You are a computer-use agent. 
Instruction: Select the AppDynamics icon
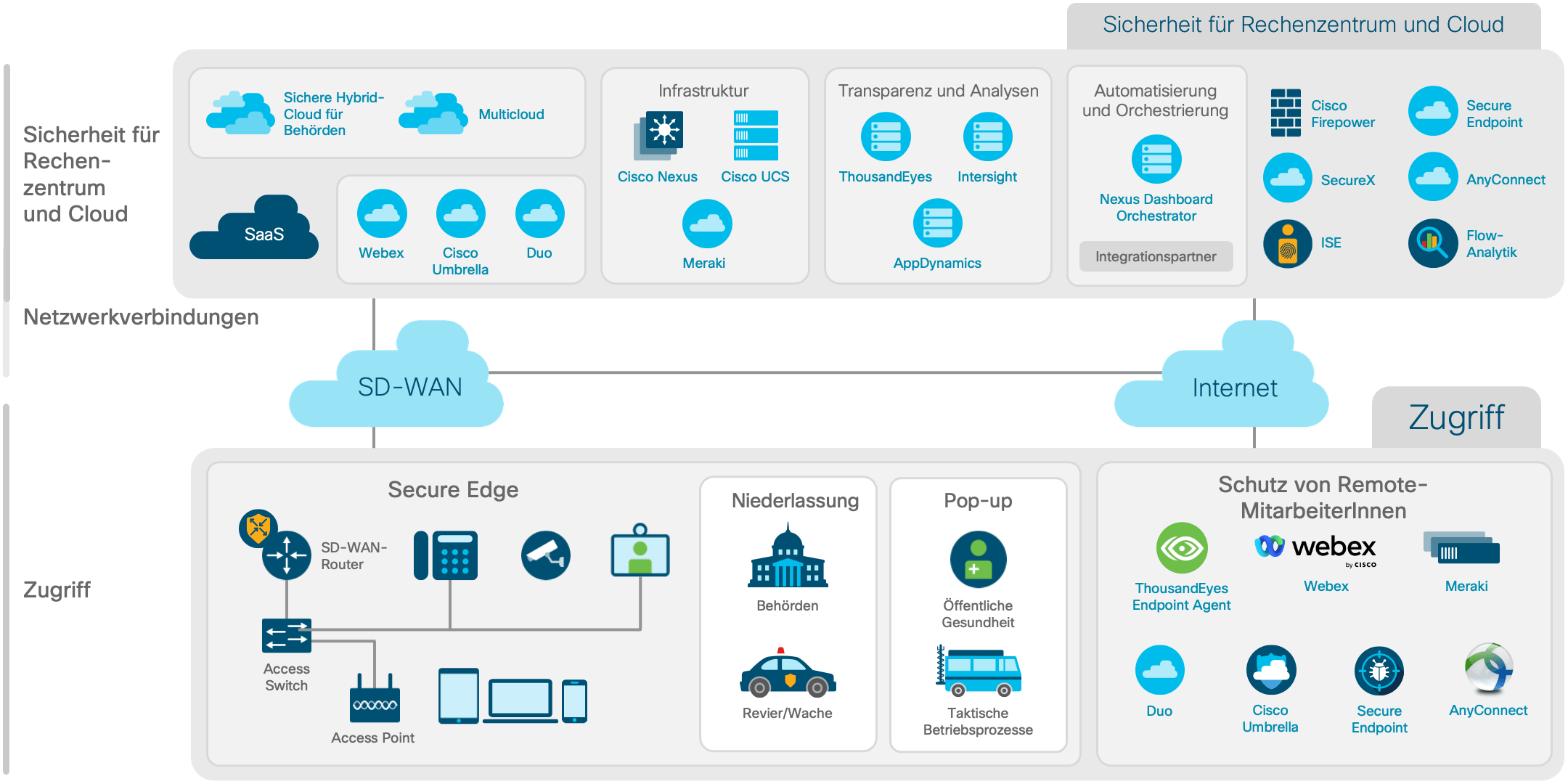pyautogui.click(x=938, y=223)
